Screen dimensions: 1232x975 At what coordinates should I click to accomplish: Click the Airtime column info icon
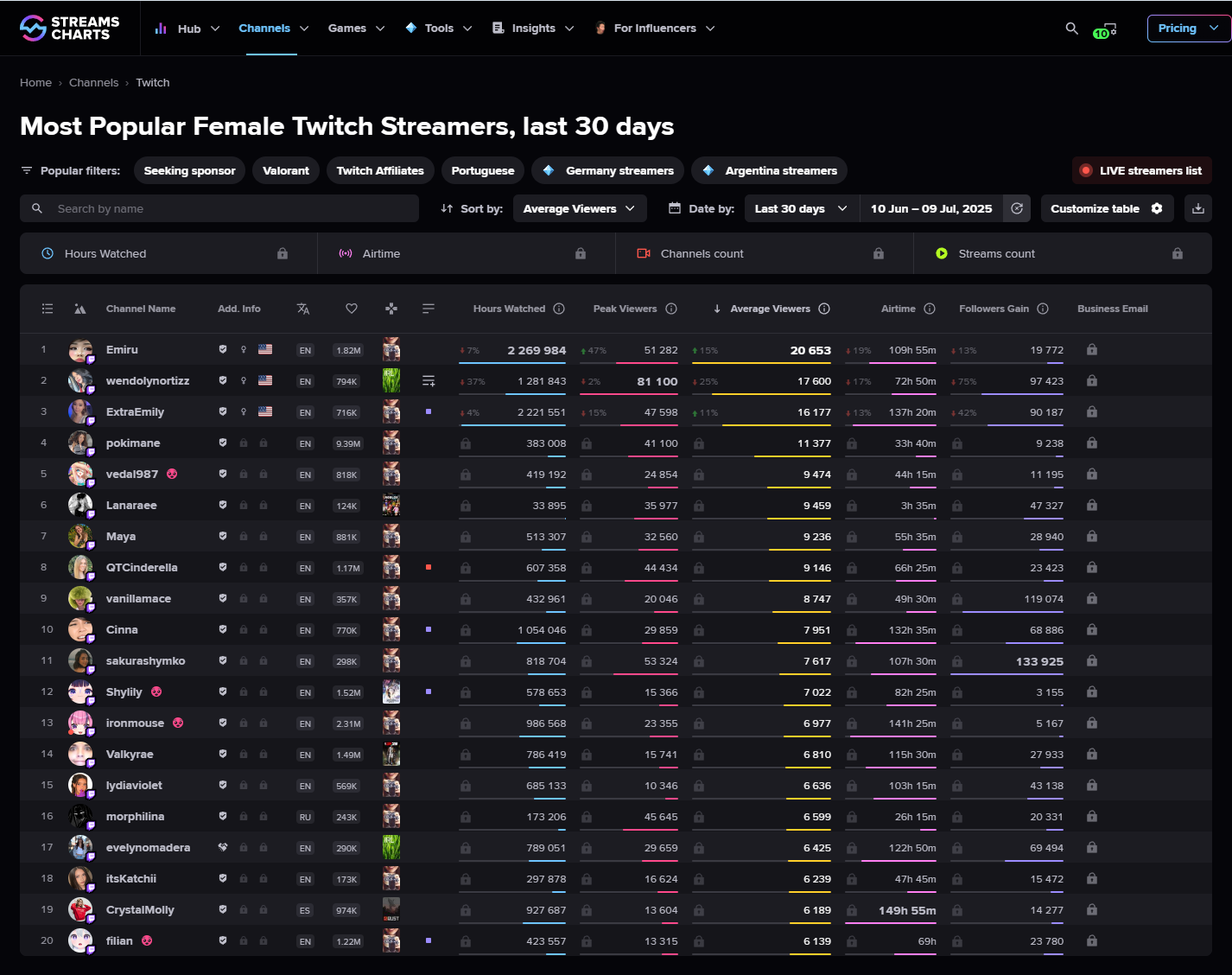[x=930, y=309]
